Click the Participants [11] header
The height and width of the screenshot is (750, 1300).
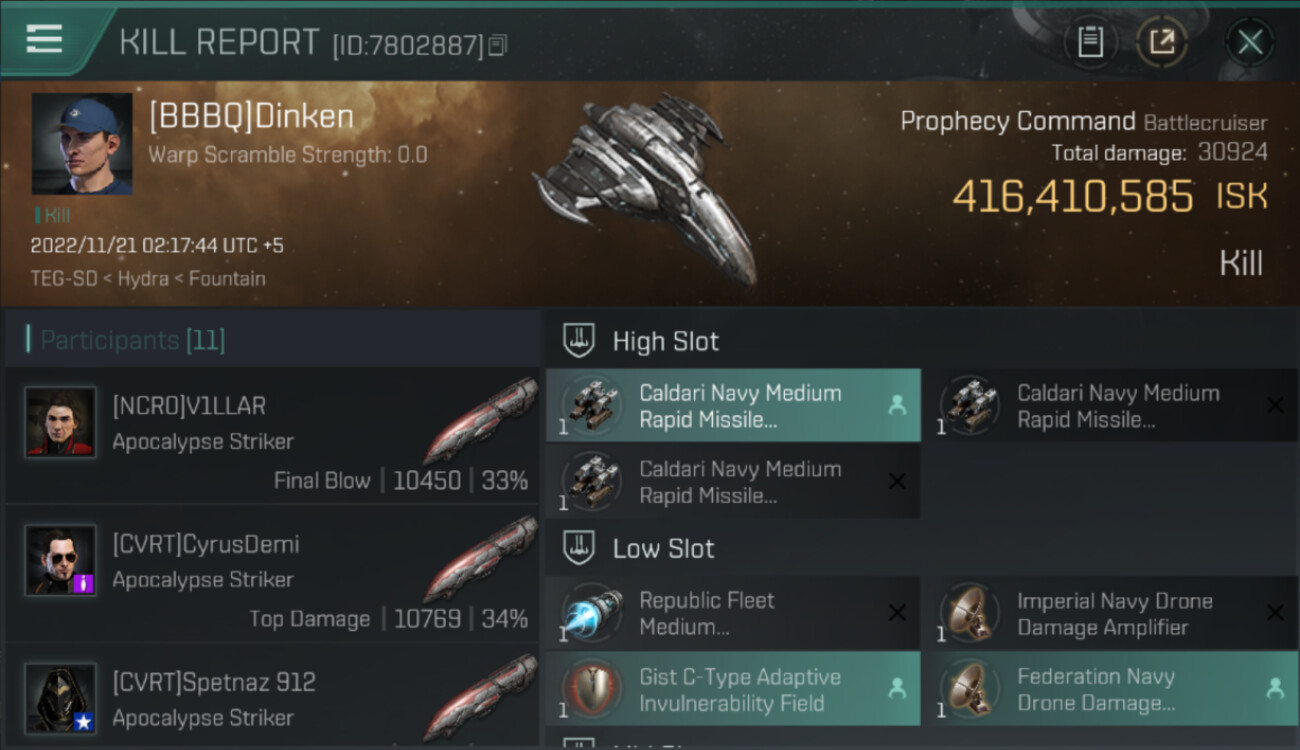[132, 340]
